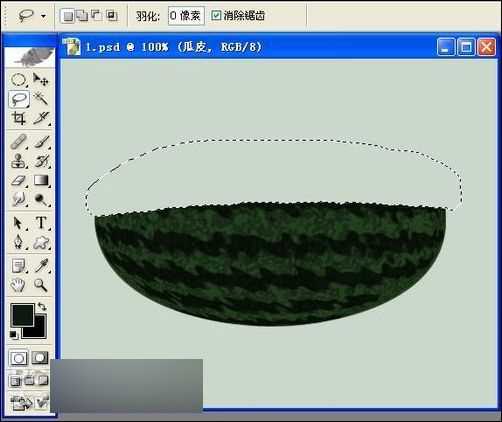Choose the Add to selection mode button
The height and width of the screenshot is (422, 502).
click(82, 15)
